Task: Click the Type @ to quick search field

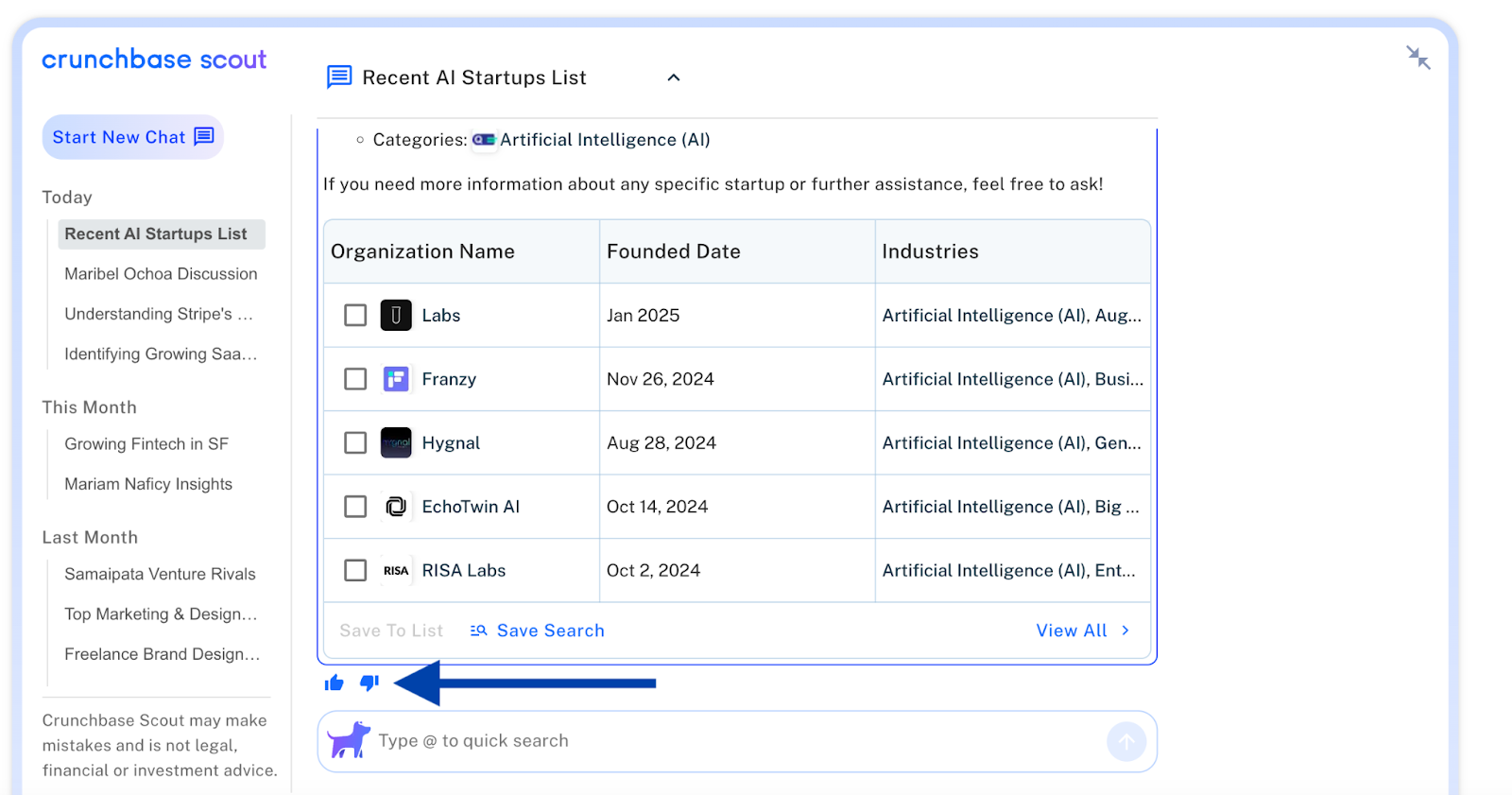Action: (x=737, y=742)
